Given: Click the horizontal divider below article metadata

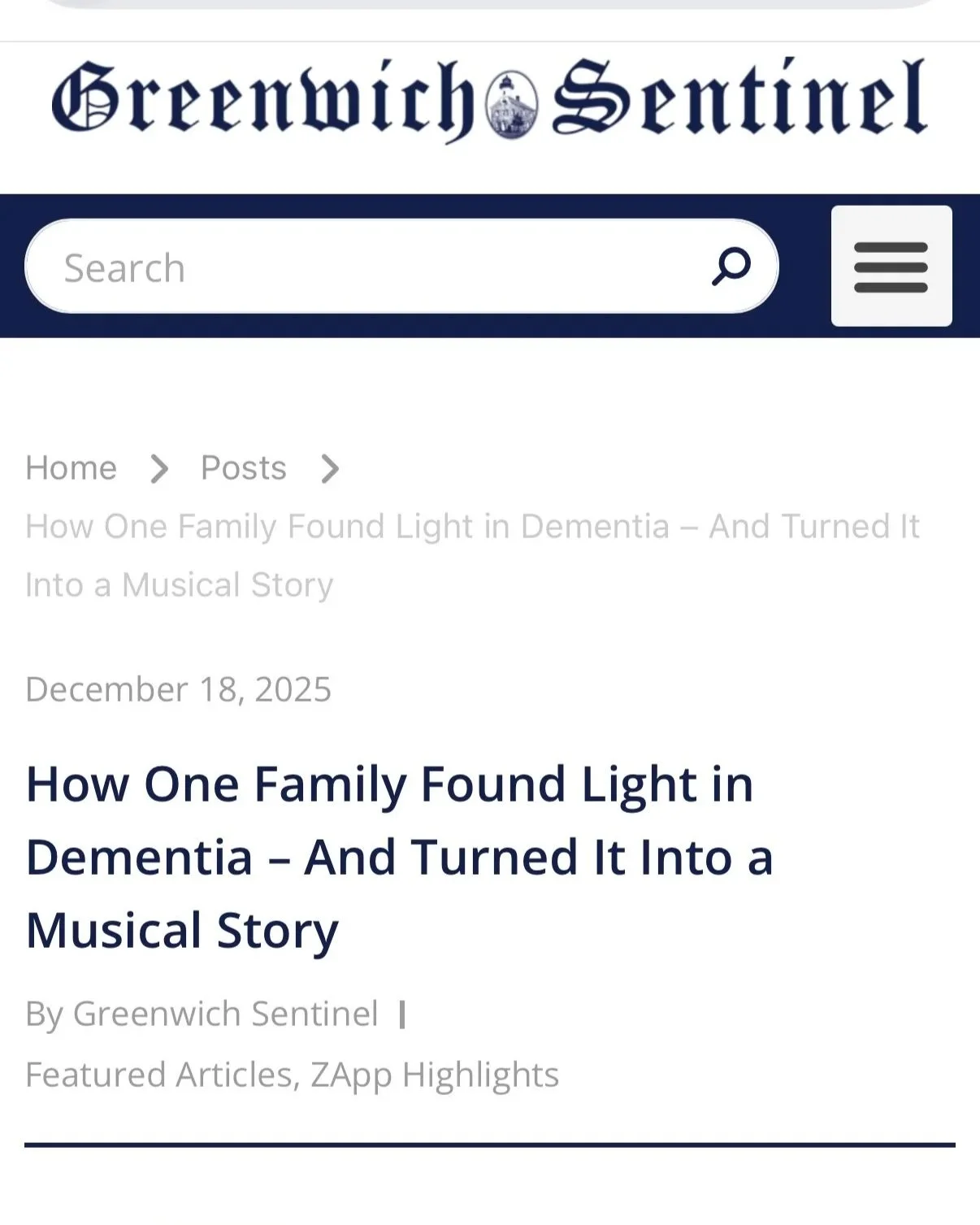Looking at the screenshot, I should coord(490,1145).
